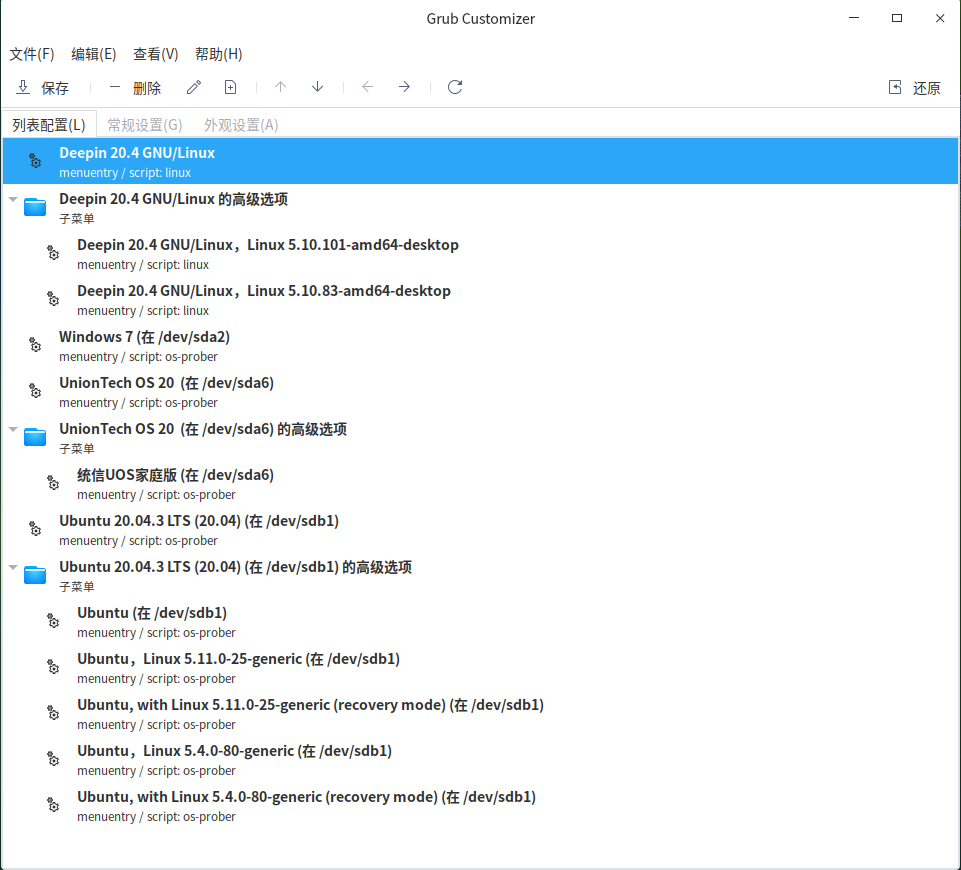Select the rename entry pencil icon

(193, 87)
